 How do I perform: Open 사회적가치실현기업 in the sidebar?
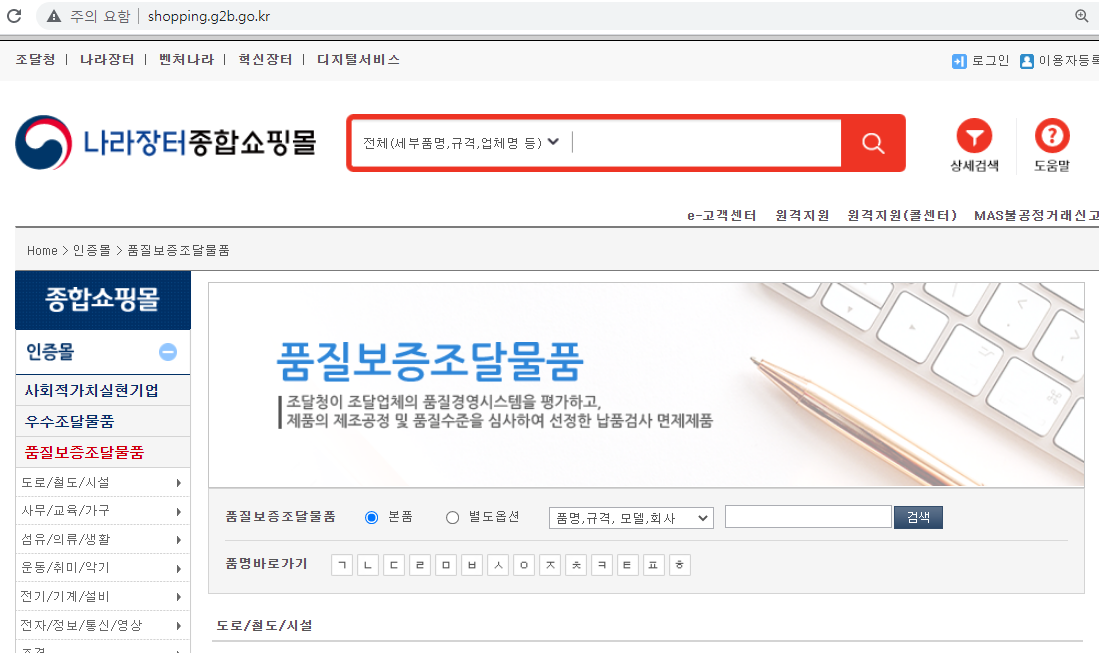click(92, 390)
